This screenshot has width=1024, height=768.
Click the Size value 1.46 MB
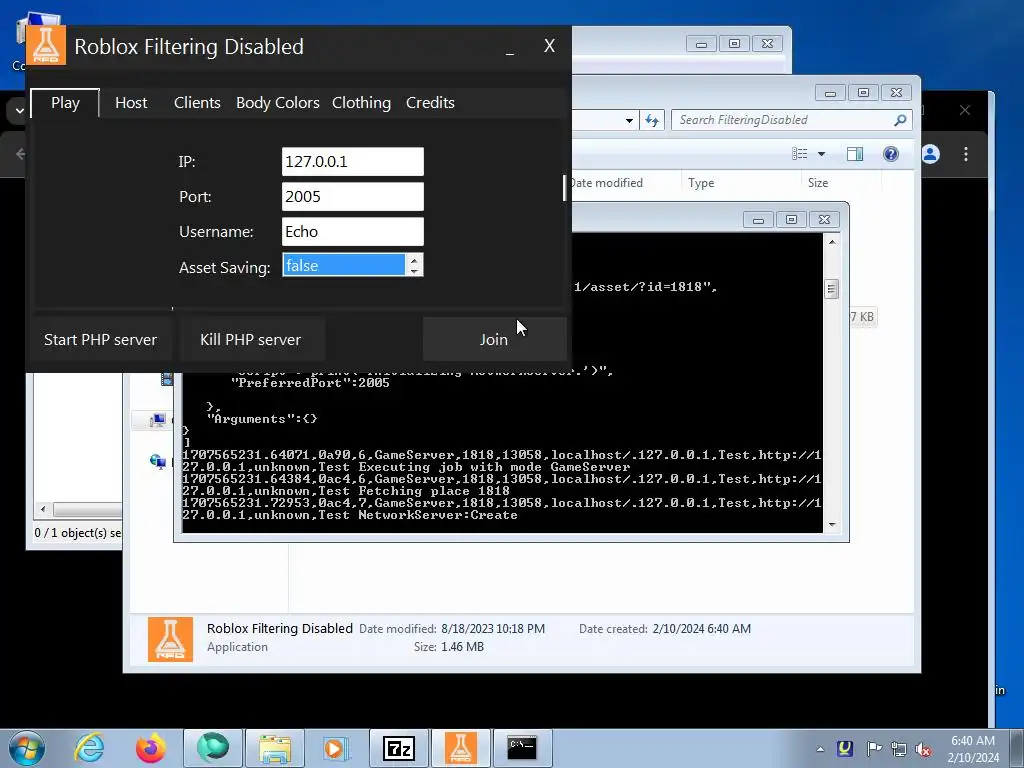pos(462,647)
